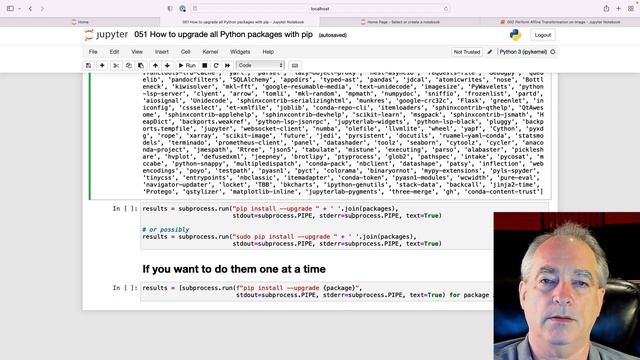640x360 pixels.
Task: Open the Edit menu
Action: (114, 52)
